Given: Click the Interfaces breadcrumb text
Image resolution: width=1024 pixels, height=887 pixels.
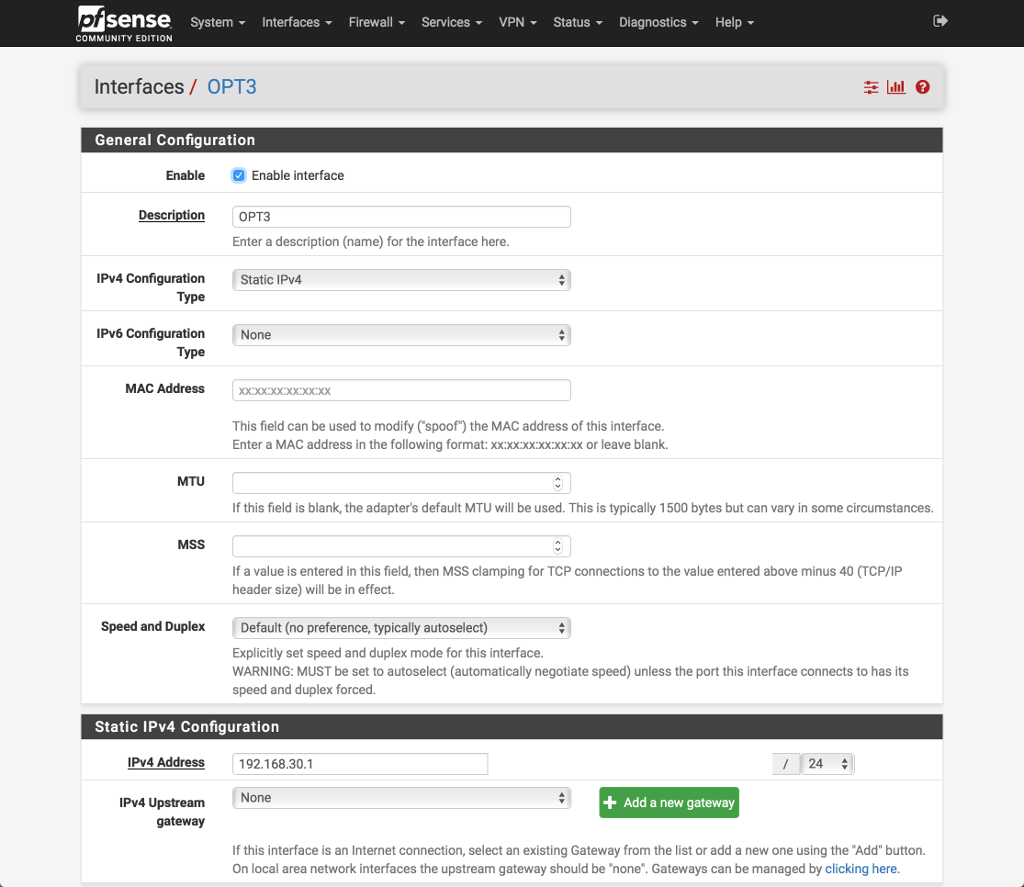Looking at the screenshot, I should [x=139, y=87].
